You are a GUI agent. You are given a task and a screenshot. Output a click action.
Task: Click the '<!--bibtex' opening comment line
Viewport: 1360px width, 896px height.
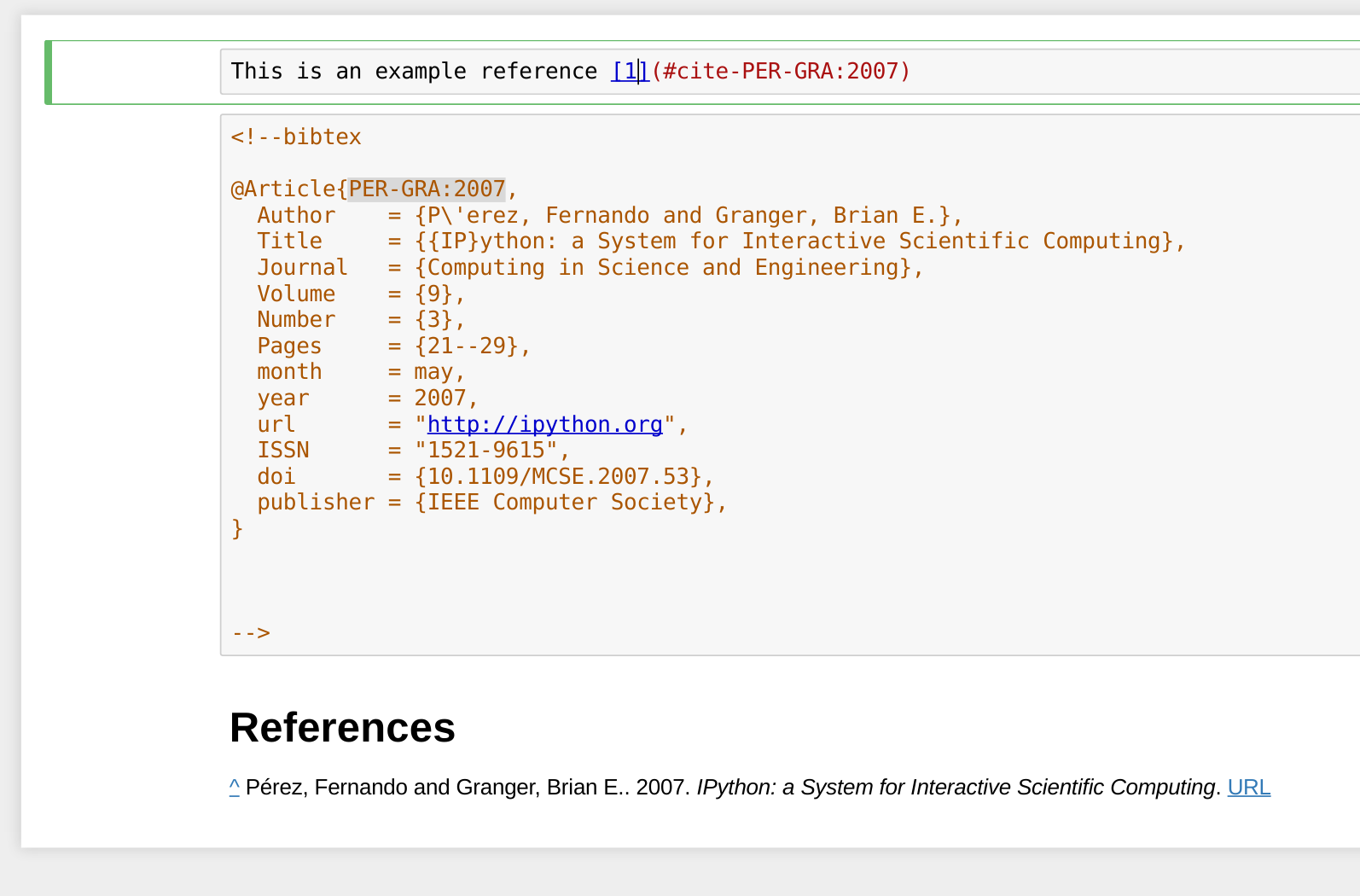coord(296,137)
